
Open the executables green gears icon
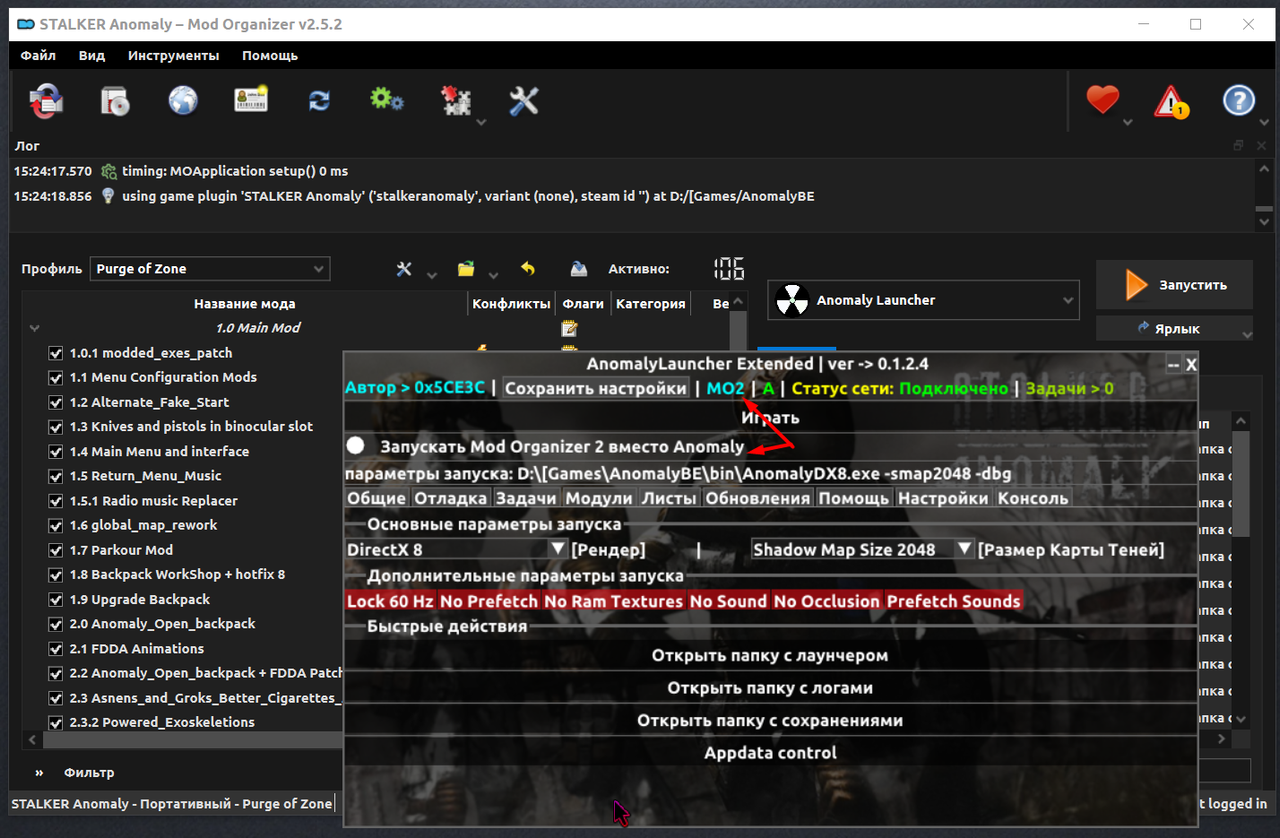coord(387,99)
